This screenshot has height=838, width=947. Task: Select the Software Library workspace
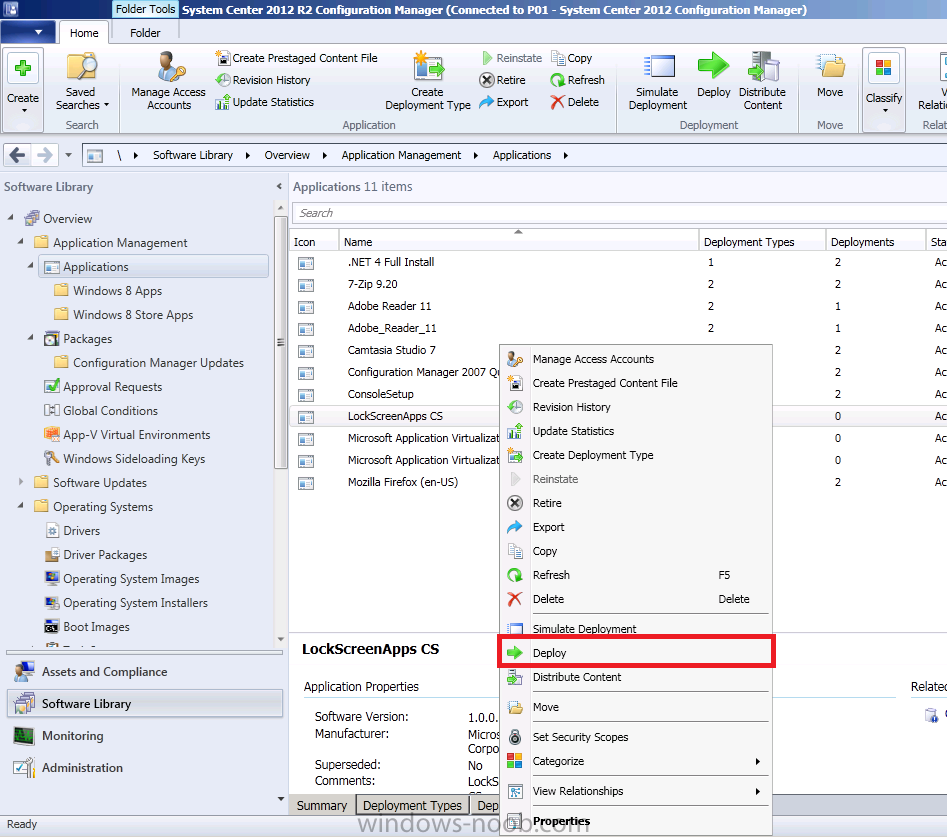(x=145, y=703)
